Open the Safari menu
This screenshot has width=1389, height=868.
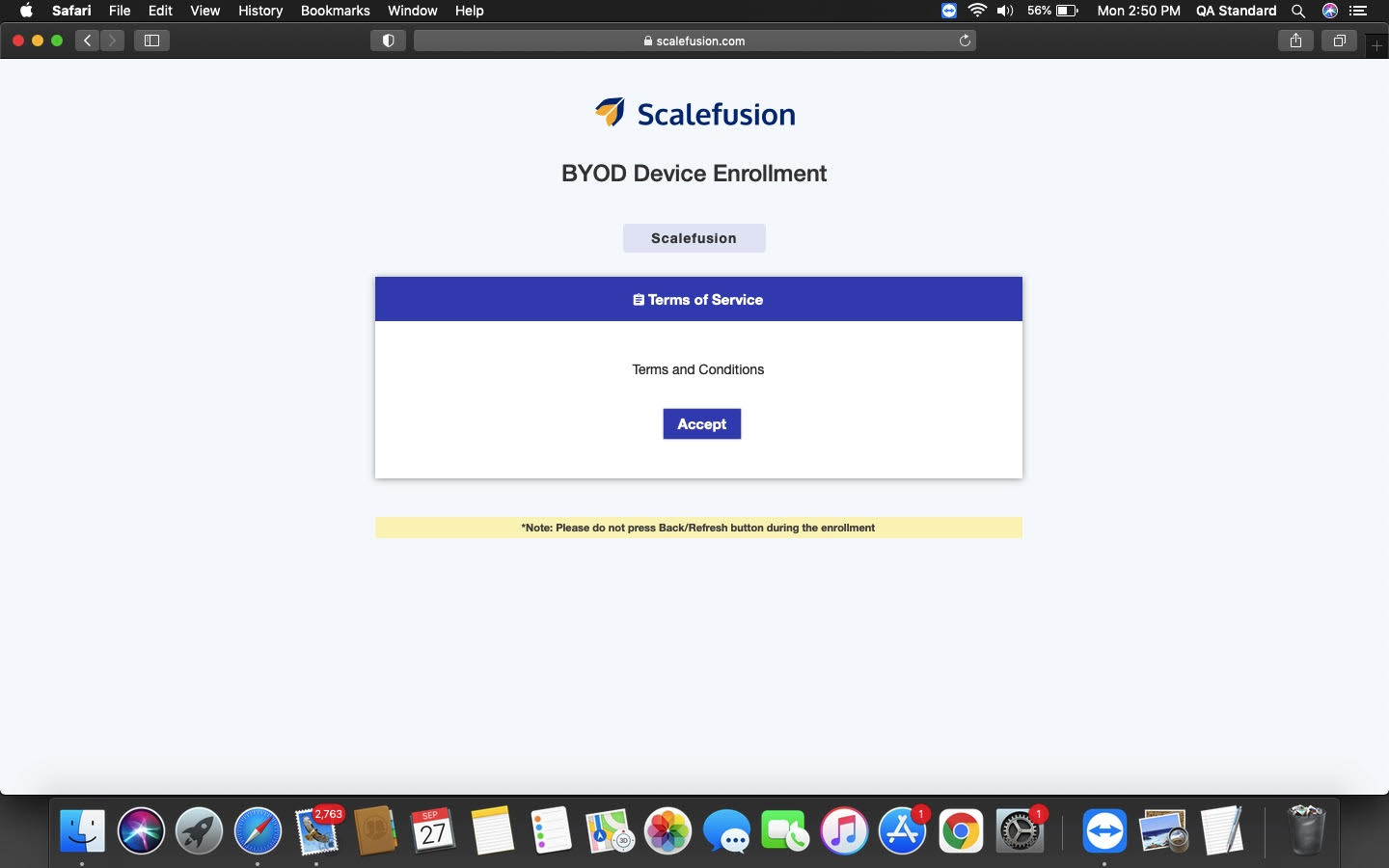click(x=71, y=11)
